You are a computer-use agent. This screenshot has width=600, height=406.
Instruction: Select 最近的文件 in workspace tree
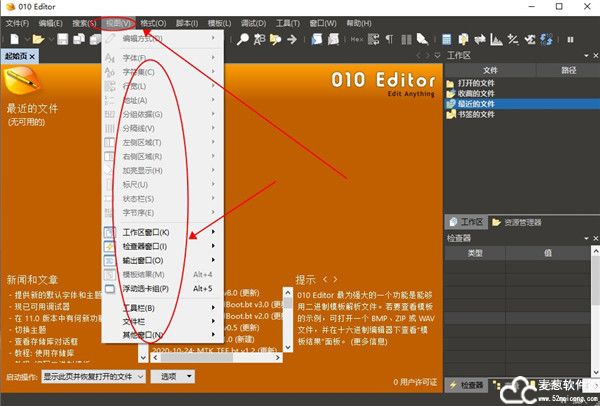(x=476, y=104)
